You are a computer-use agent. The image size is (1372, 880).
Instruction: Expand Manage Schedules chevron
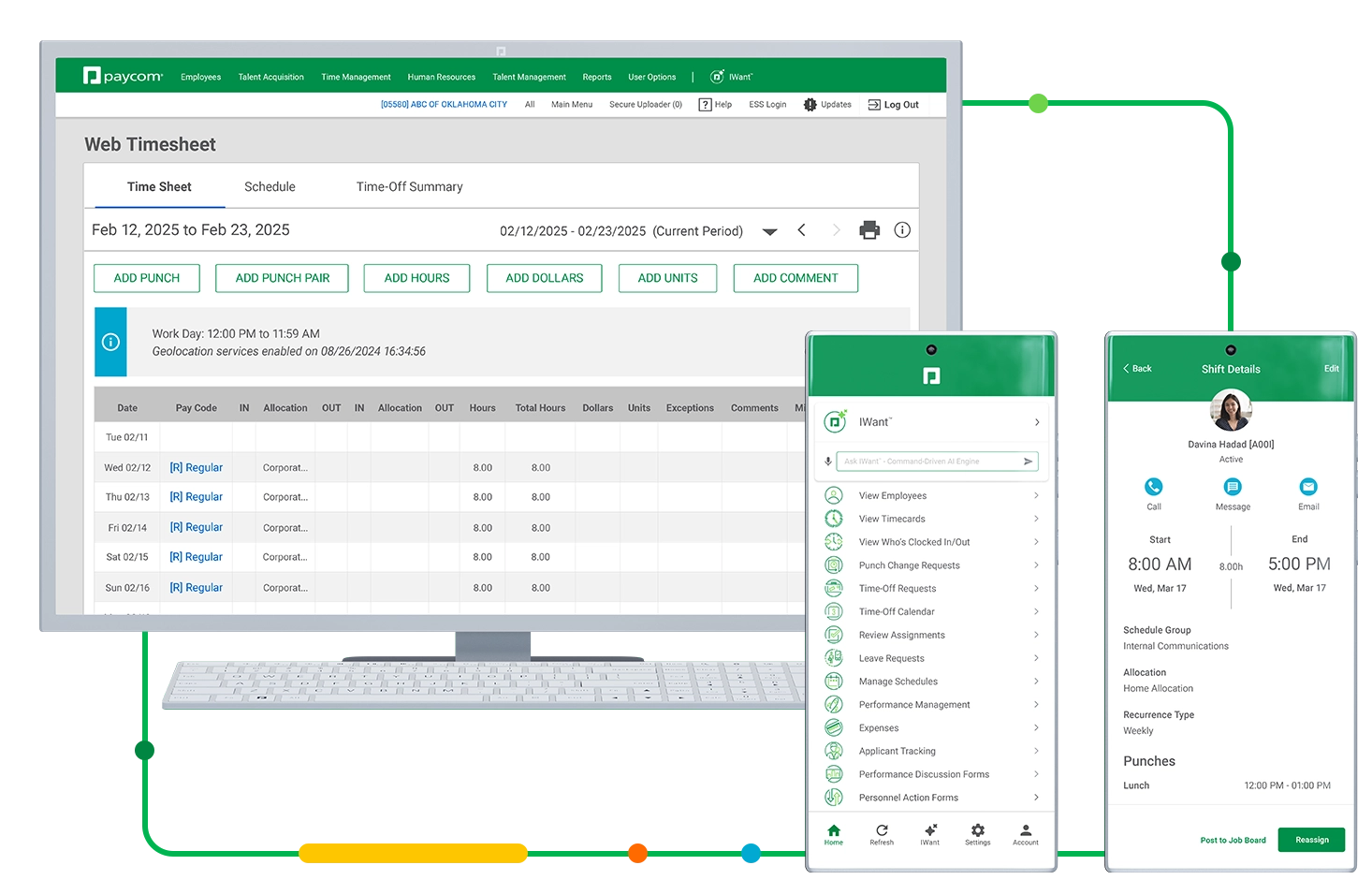click(x=1036, y=682)
